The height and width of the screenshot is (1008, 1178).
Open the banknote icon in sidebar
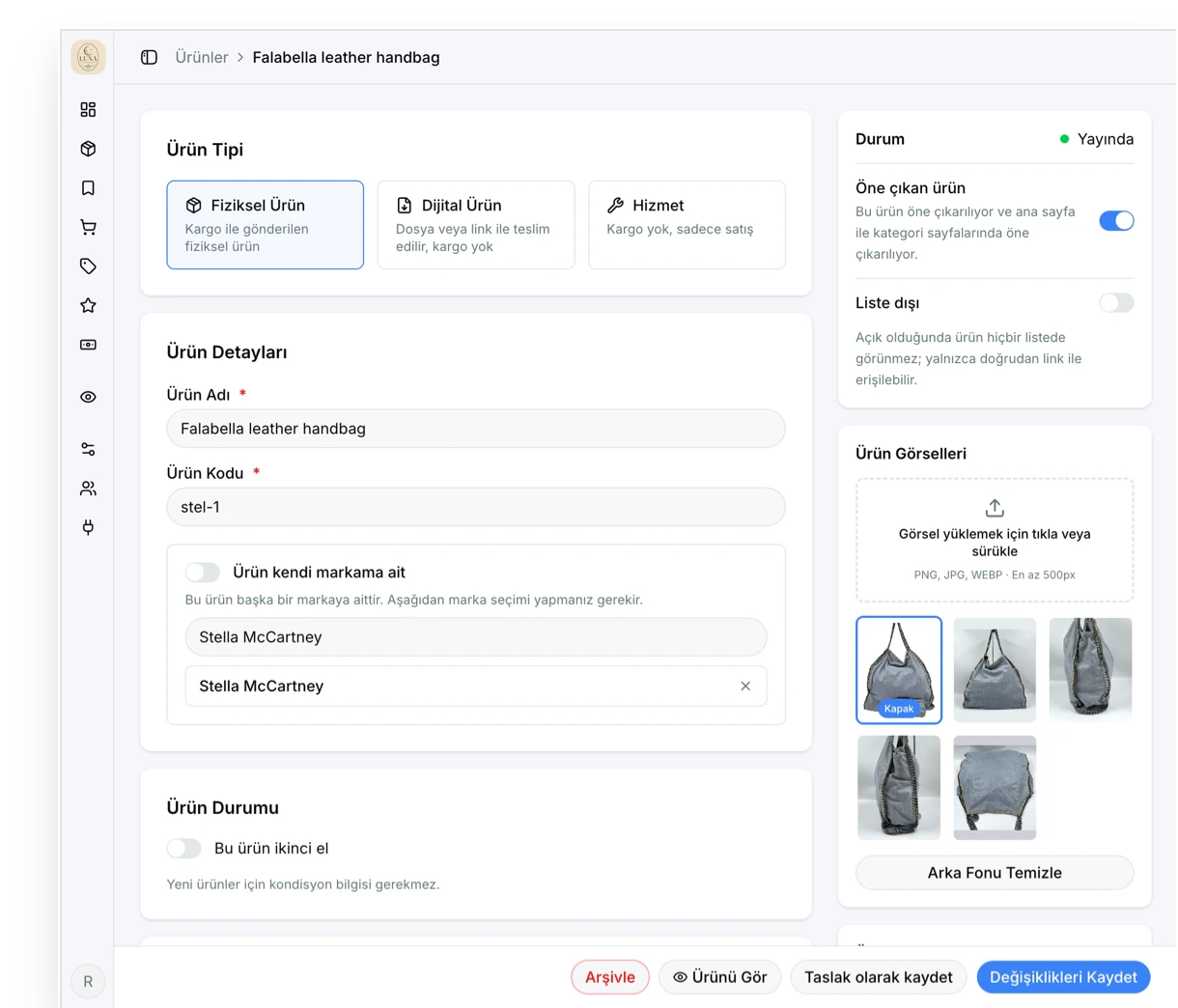88,345
